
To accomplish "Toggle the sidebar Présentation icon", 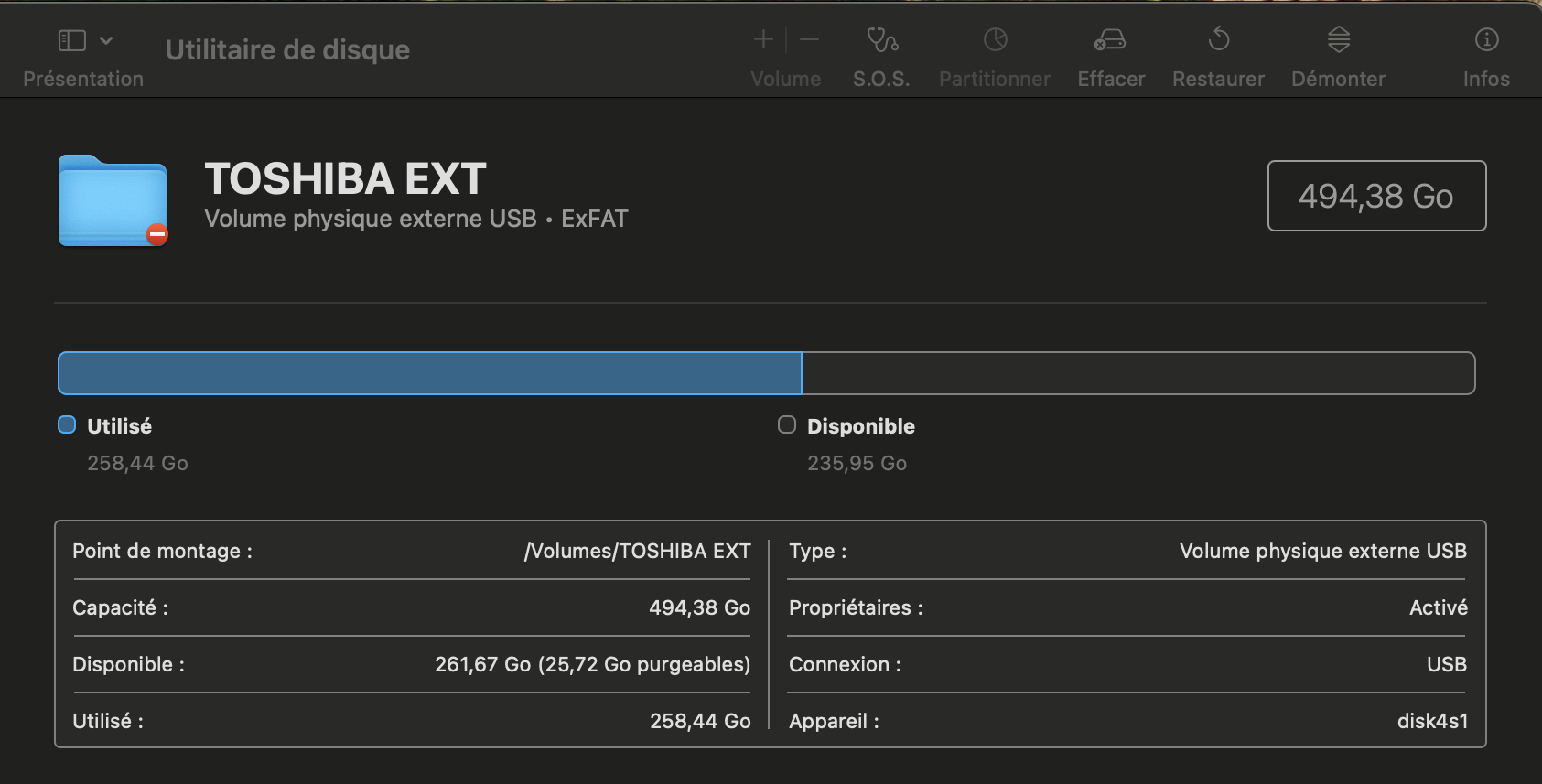I will coord(72,40).
